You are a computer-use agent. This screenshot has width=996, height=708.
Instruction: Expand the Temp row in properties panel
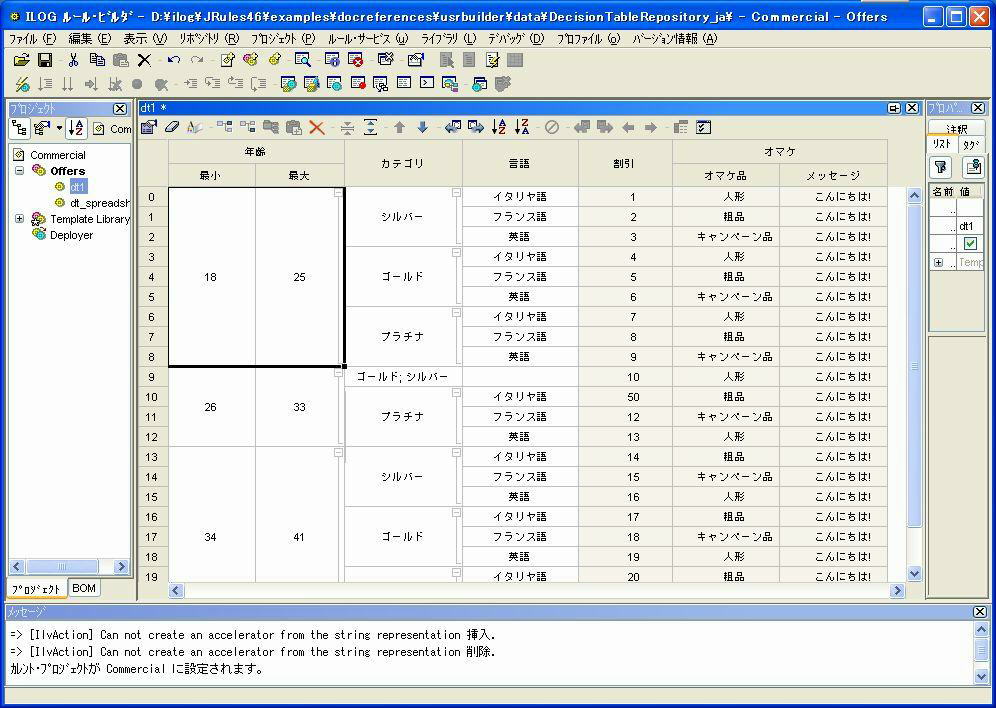click(x=938, y=262)
